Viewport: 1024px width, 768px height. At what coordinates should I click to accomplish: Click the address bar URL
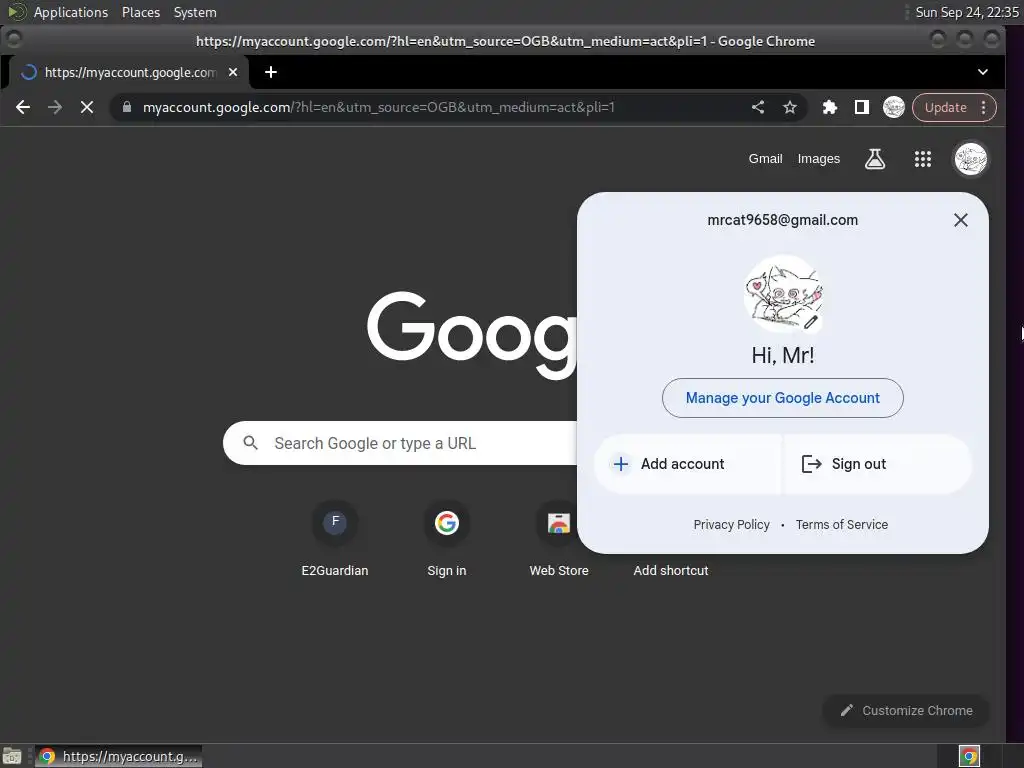point(379,107)
